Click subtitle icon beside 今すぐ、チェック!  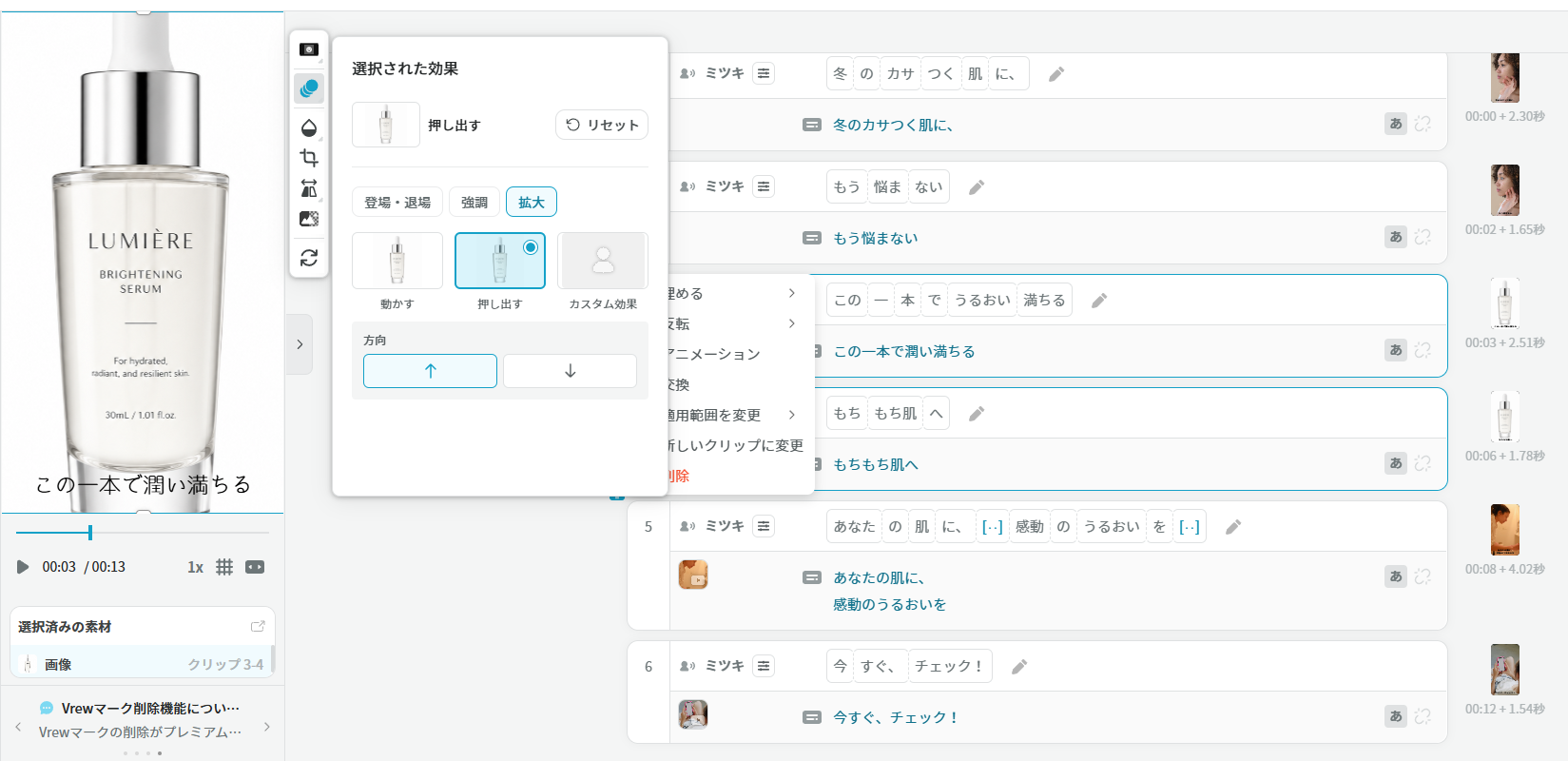pyautogui.click(x=812, y=717)
